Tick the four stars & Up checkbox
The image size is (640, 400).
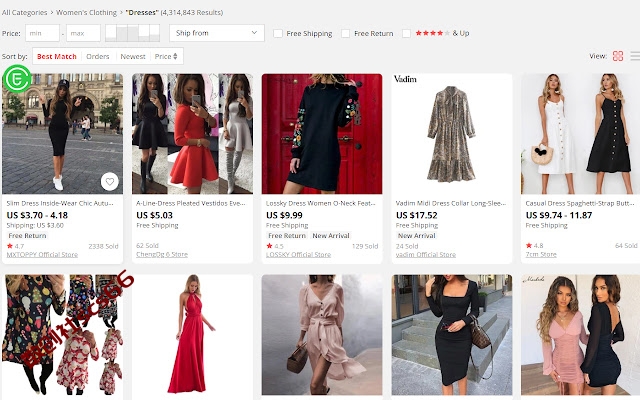pyautogui.click(x=407, y=33)
